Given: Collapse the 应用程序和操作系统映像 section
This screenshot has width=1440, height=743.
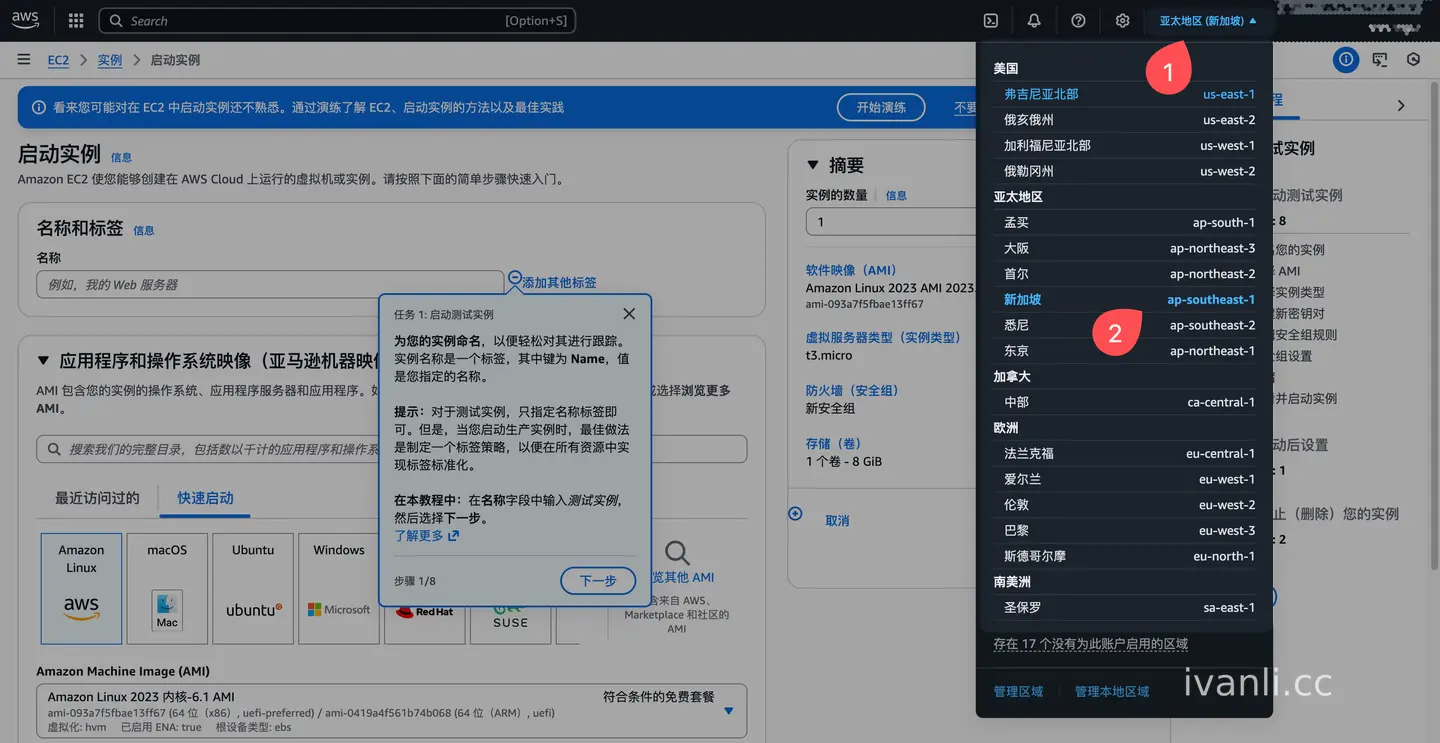Looking at the screenshot, I should (43, 361).
